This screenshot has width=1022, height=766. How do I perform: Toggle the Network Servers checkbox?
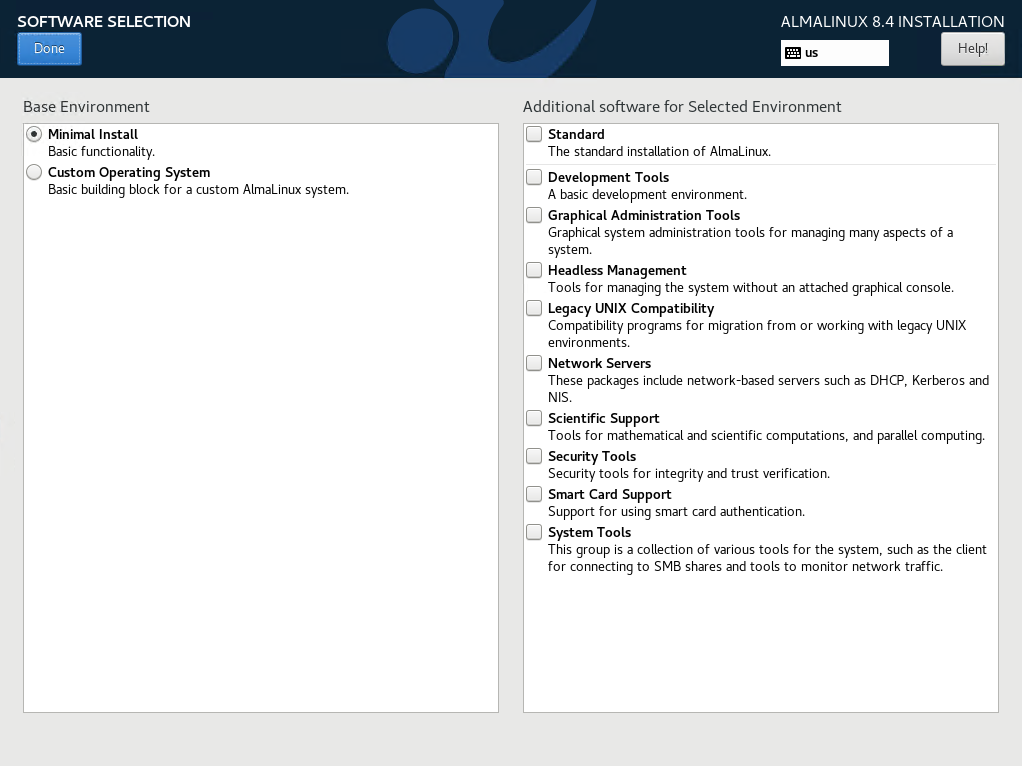pos(534,363)
